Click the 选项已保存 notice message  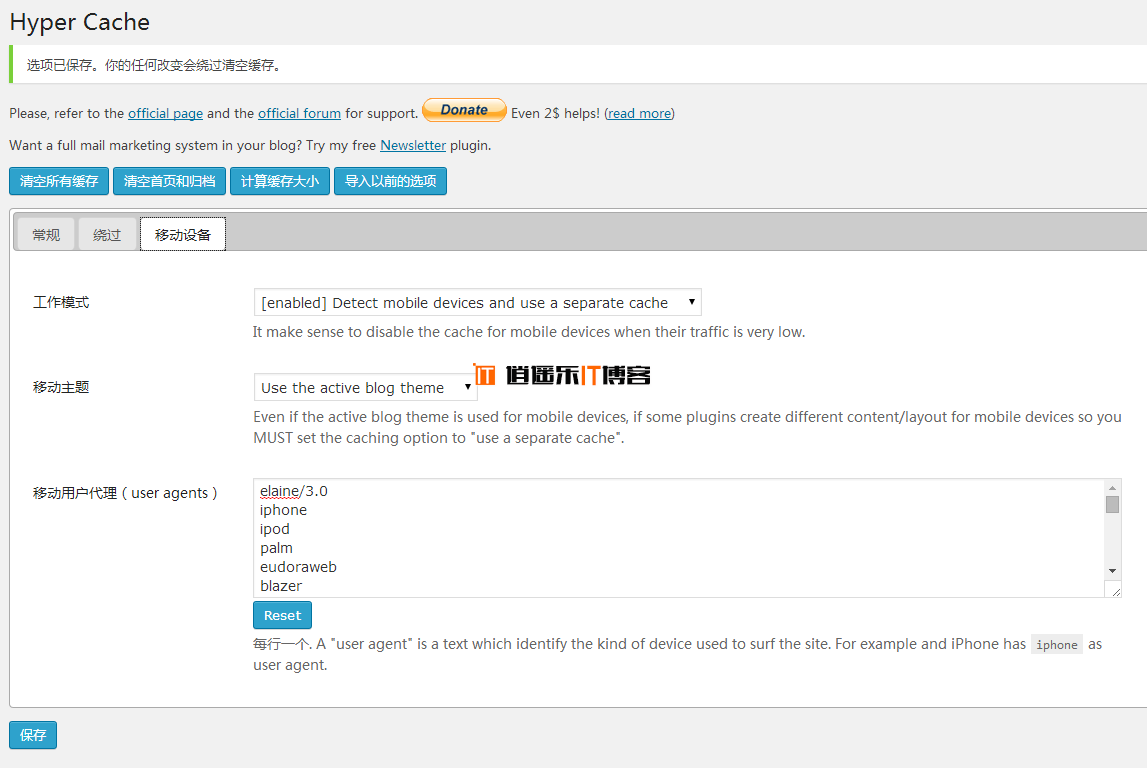click(154, 65)
